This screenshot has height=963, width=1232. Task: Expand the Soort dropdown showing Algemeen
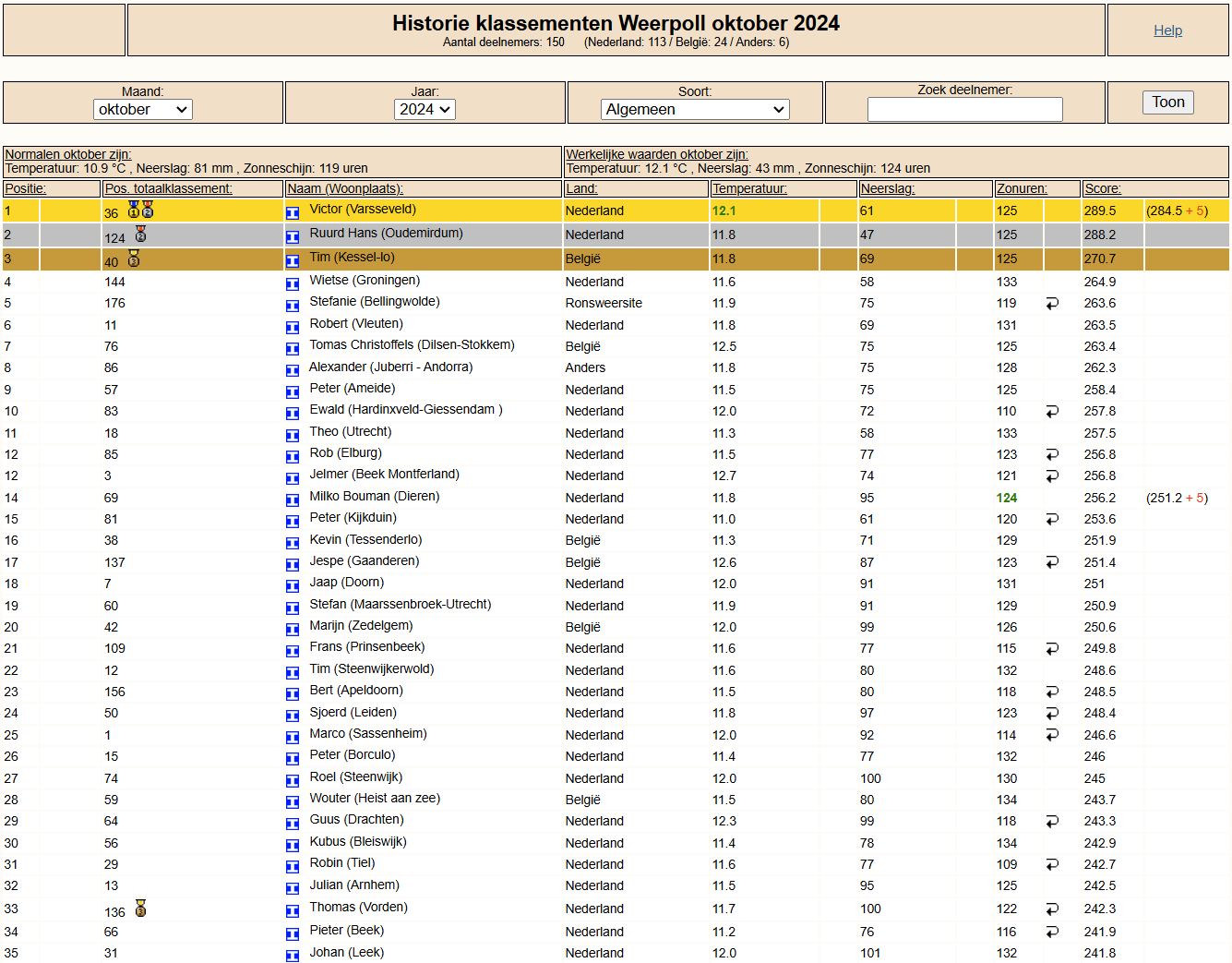695,109
